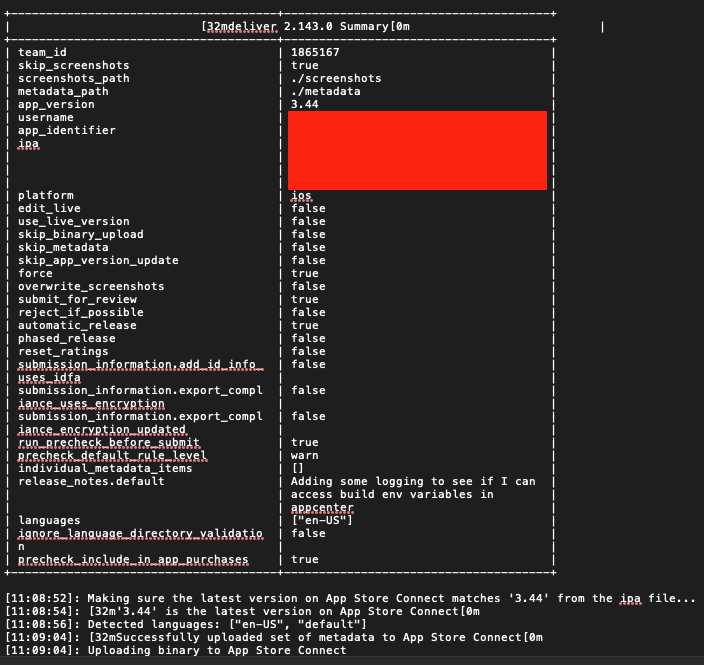Click the false value for skip_binary_upload

coord(308,235)
